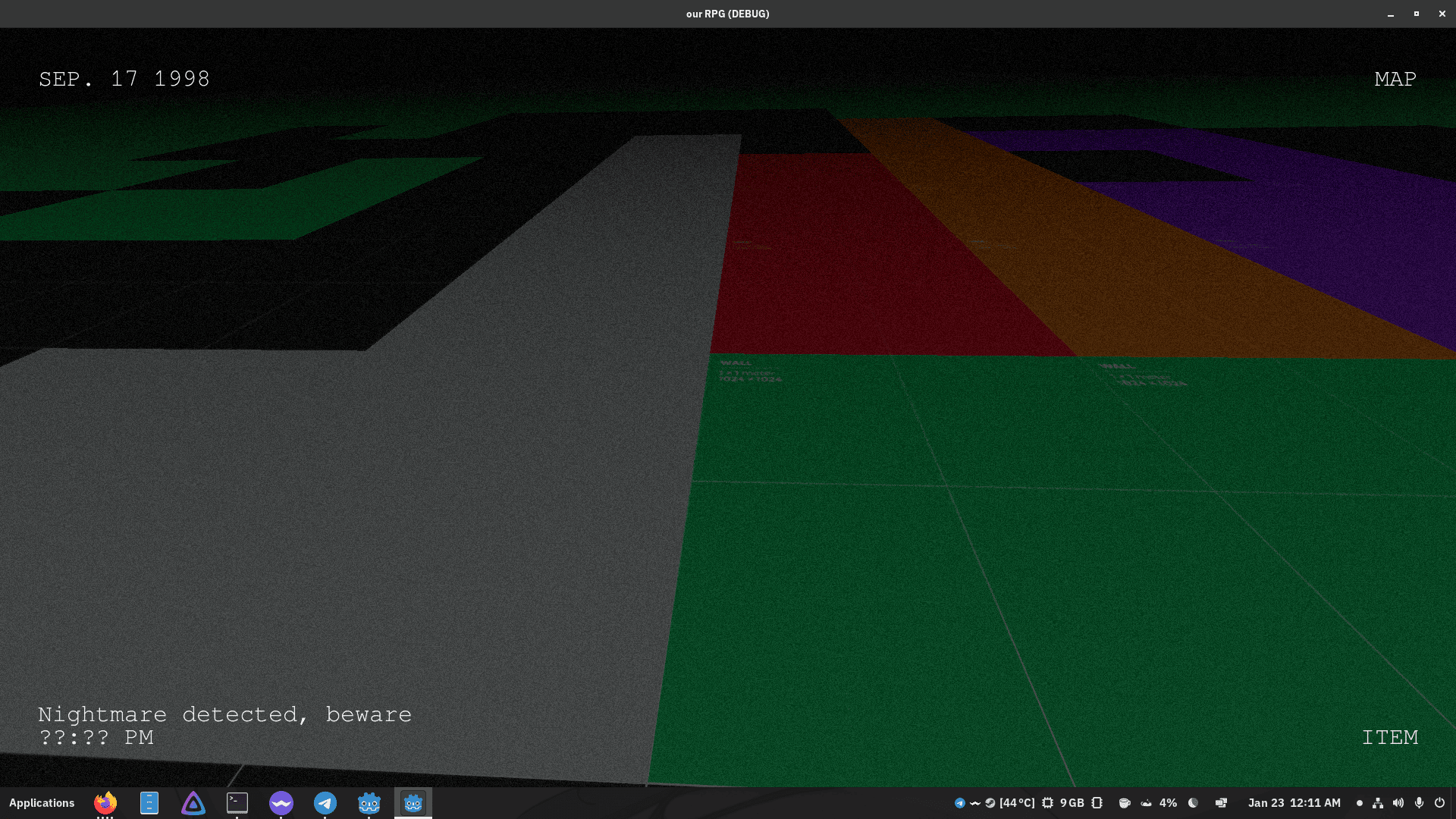The image size is (1456, 819).
Task: Click the Steam tray icon
Action: [x=990, y=802]
